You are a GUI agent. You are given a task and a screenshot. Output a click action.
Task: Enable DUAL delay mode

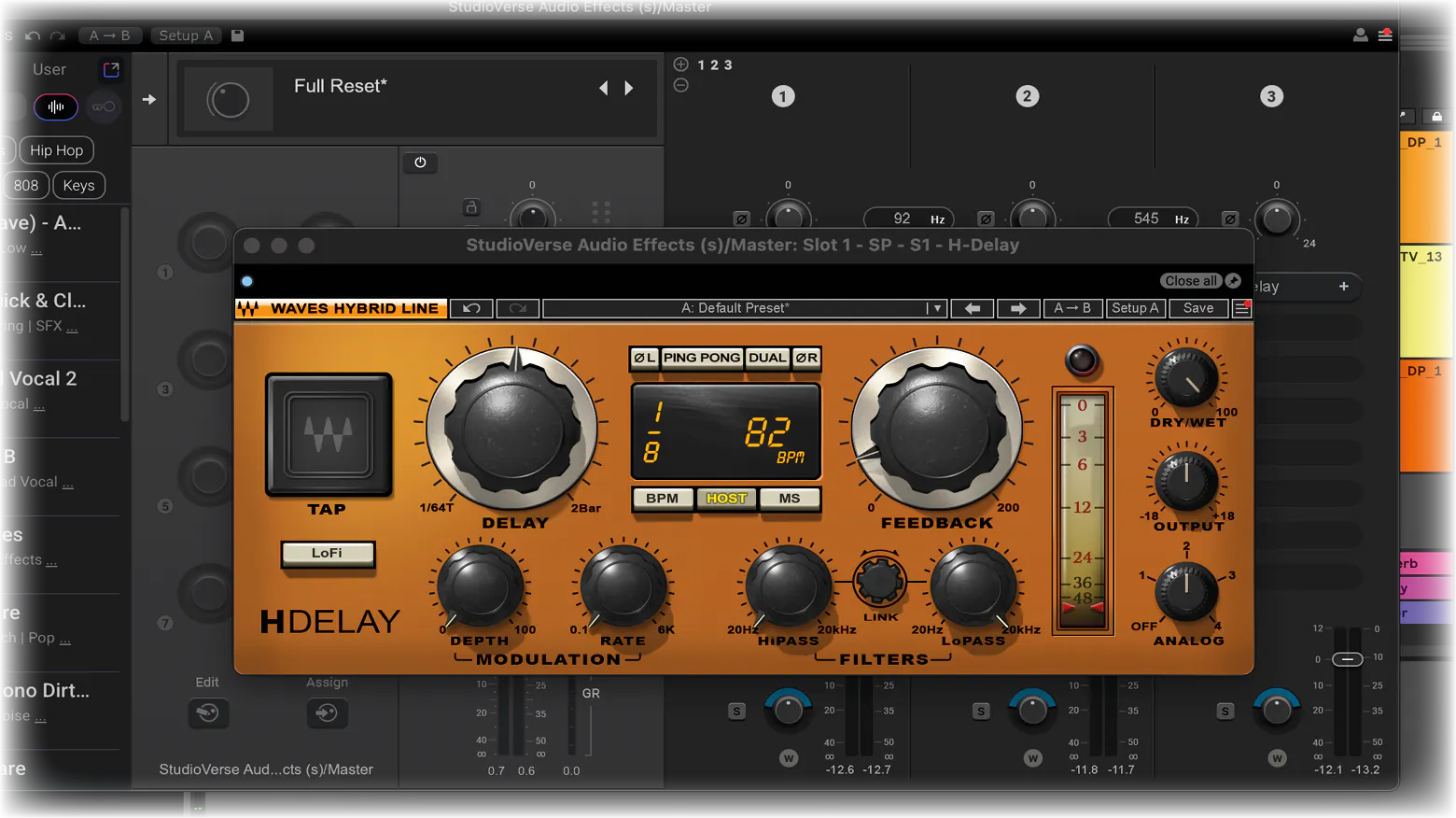[767, 358]
